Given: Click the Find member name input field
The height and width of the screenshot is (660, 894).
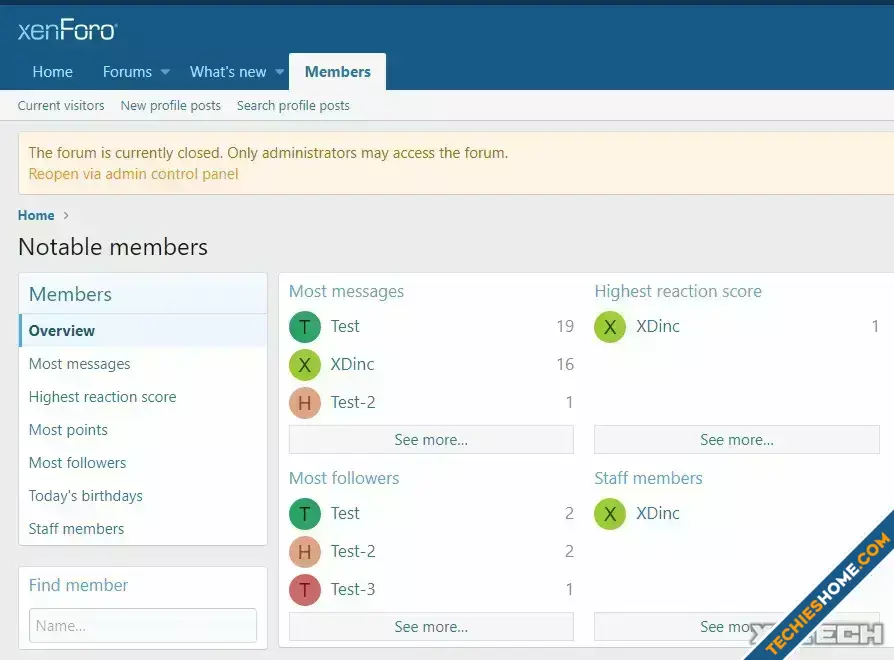Looking at the screenshot, I should click(143, 626).
